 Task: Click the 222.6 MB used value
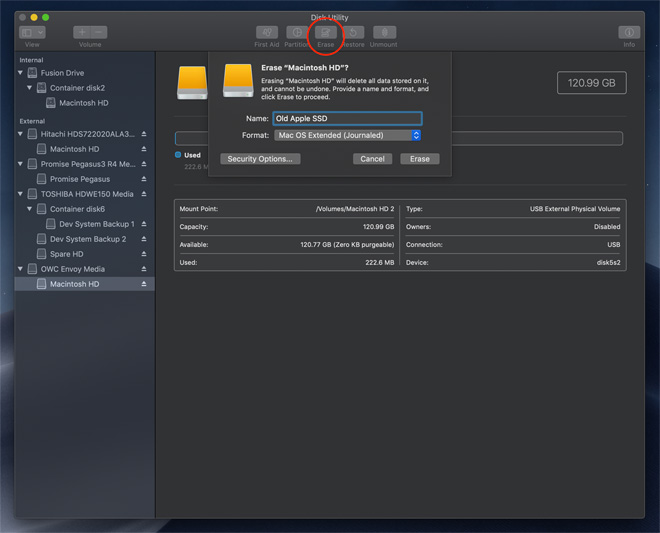pyautogui.click(x=380, y=262)
